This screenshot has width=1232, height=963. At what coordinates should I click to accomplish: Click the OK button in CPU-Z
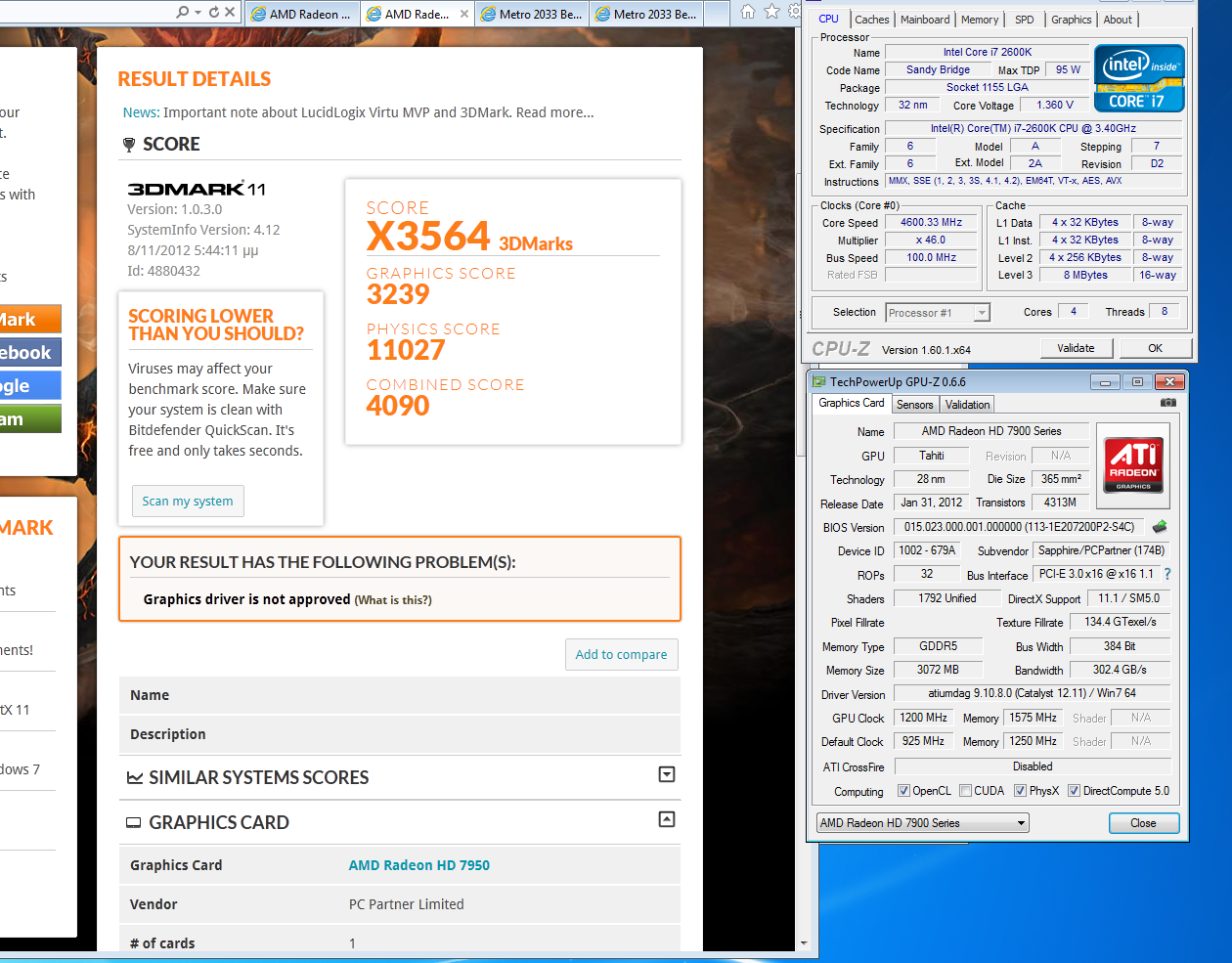[1155, 348]
